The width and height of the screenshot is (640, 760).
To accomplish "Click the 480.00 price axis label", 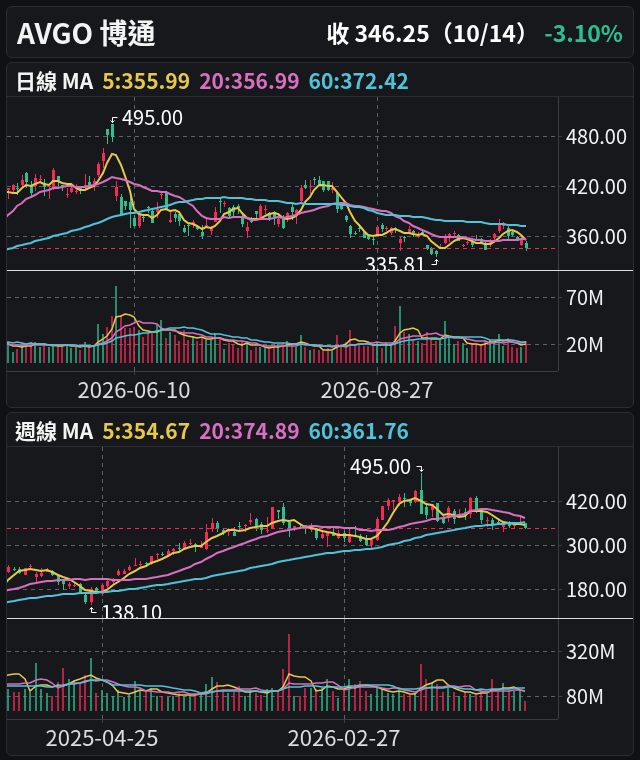I will coord(596,137).
